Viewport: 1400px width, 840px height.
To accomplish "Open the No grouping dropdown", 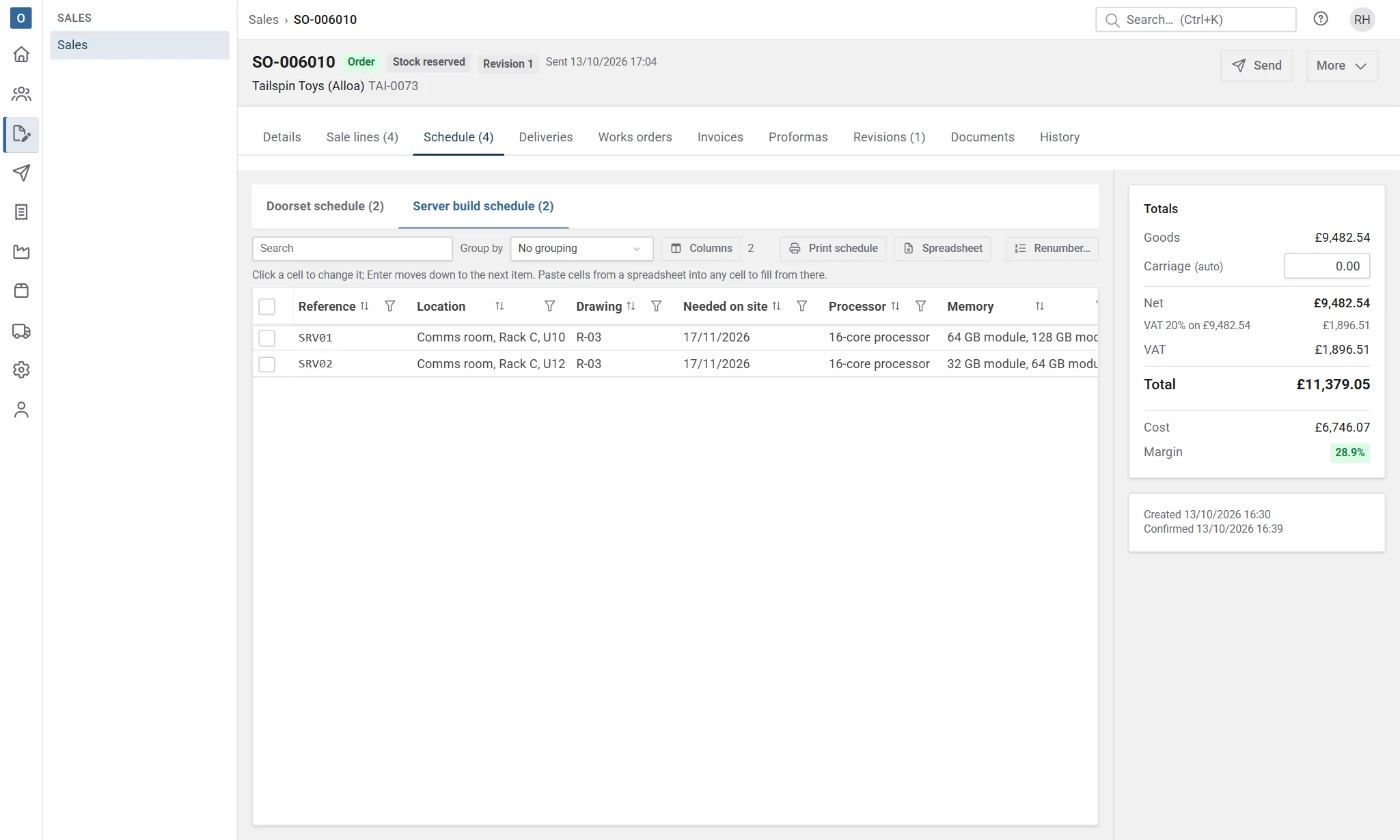I will click(581, 249).
